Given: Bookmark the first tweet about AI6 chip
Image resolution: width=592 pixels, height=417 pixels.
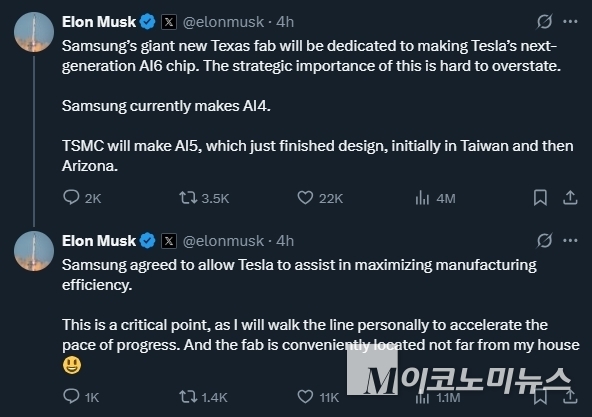Looking at the screenshot, I should [540, 198].
